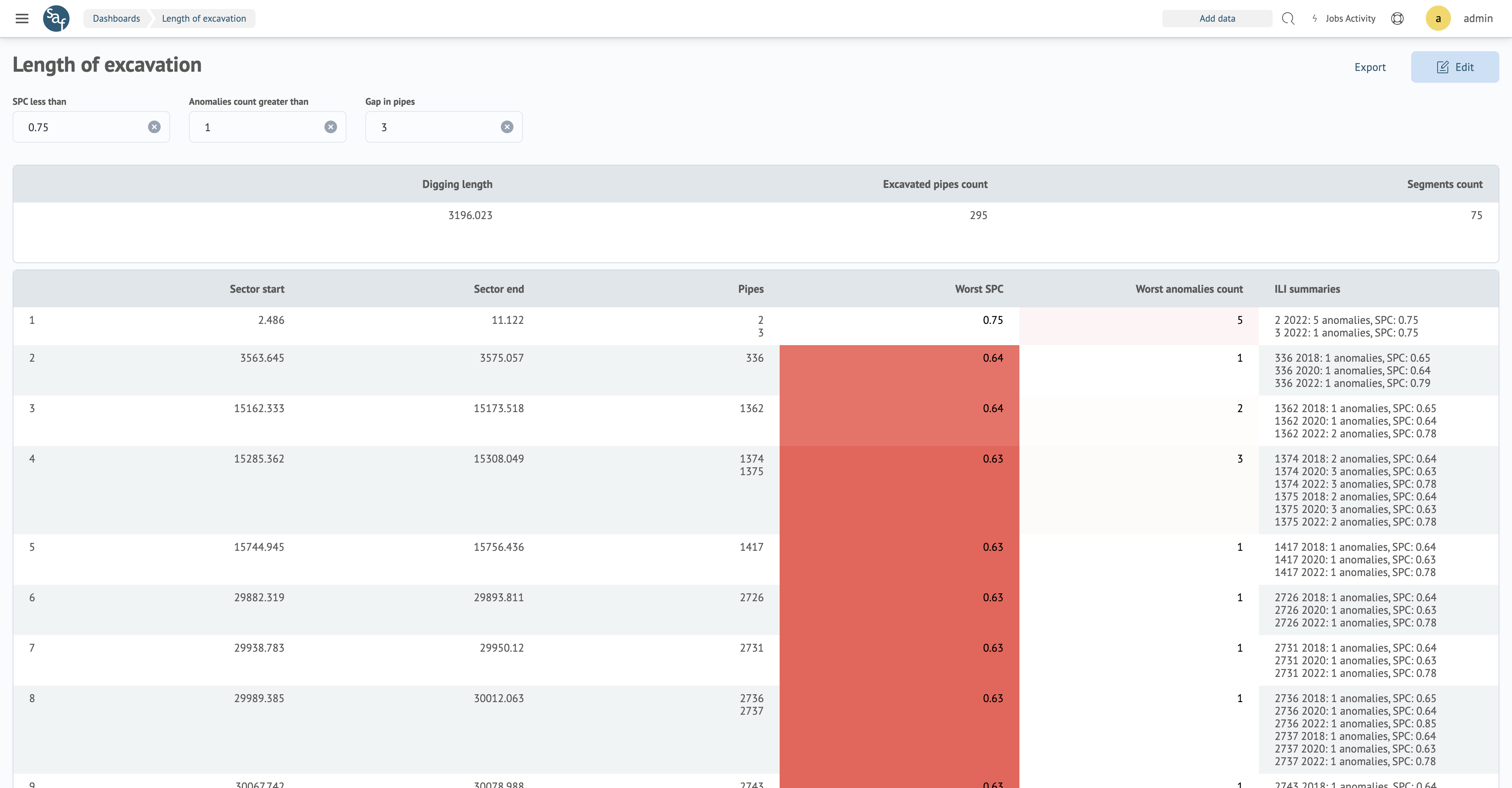
Task: Click the app logo icon
Action: coord(56,18)
